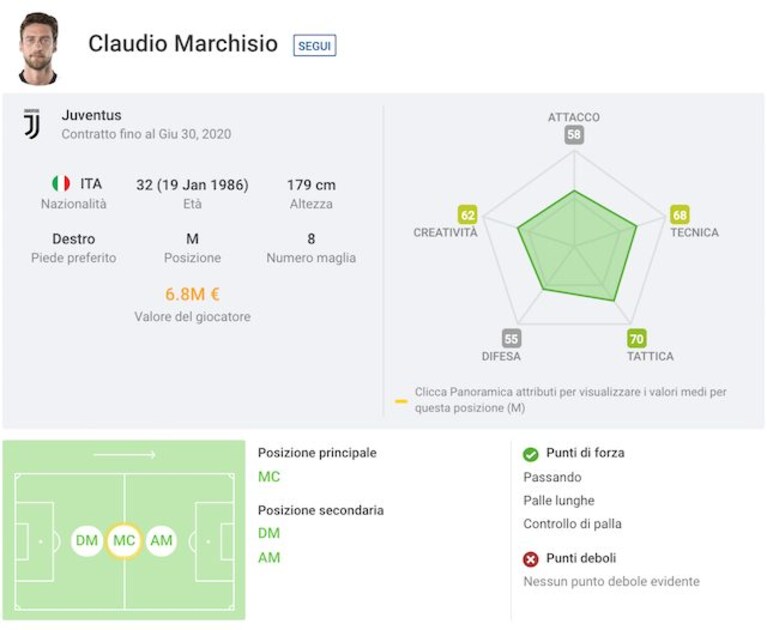Click the Creatività 62 rating badge
767x630 pixels.
[x=468, y=215]
